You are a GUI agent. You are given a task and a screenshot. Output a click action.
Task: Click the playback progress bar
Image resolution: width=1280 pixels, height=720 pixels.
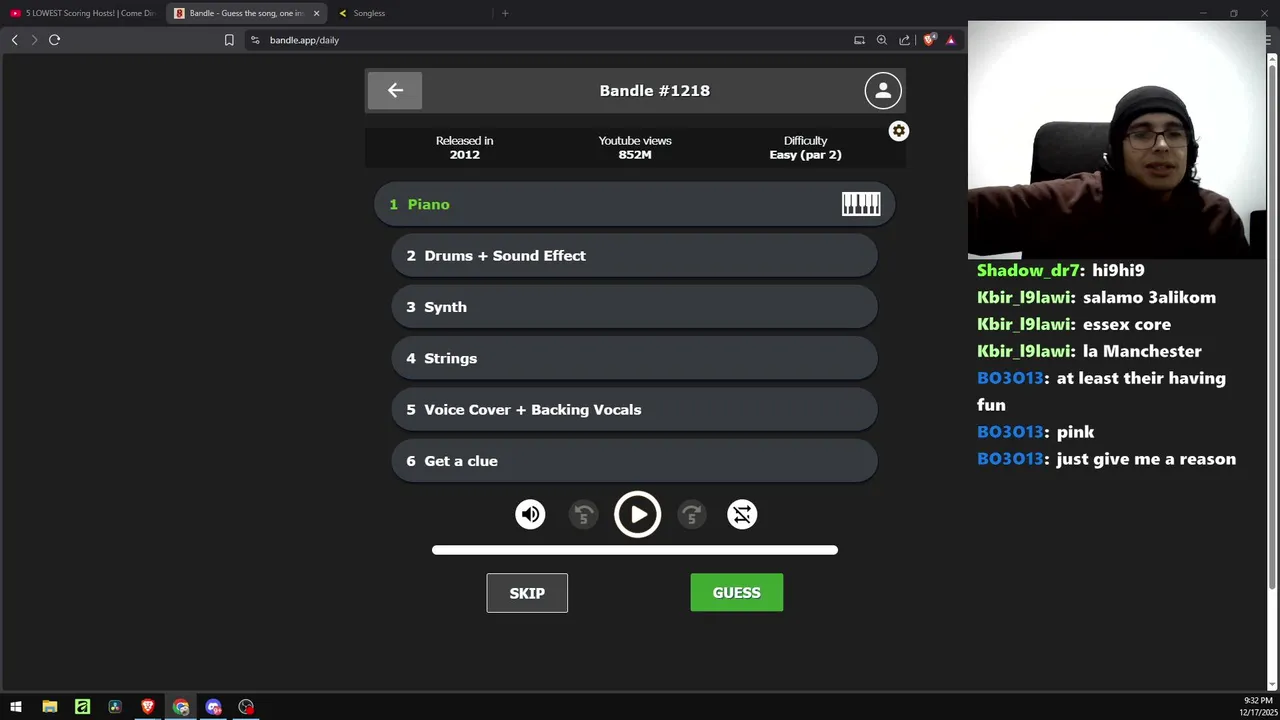click(x=635, y=550)
